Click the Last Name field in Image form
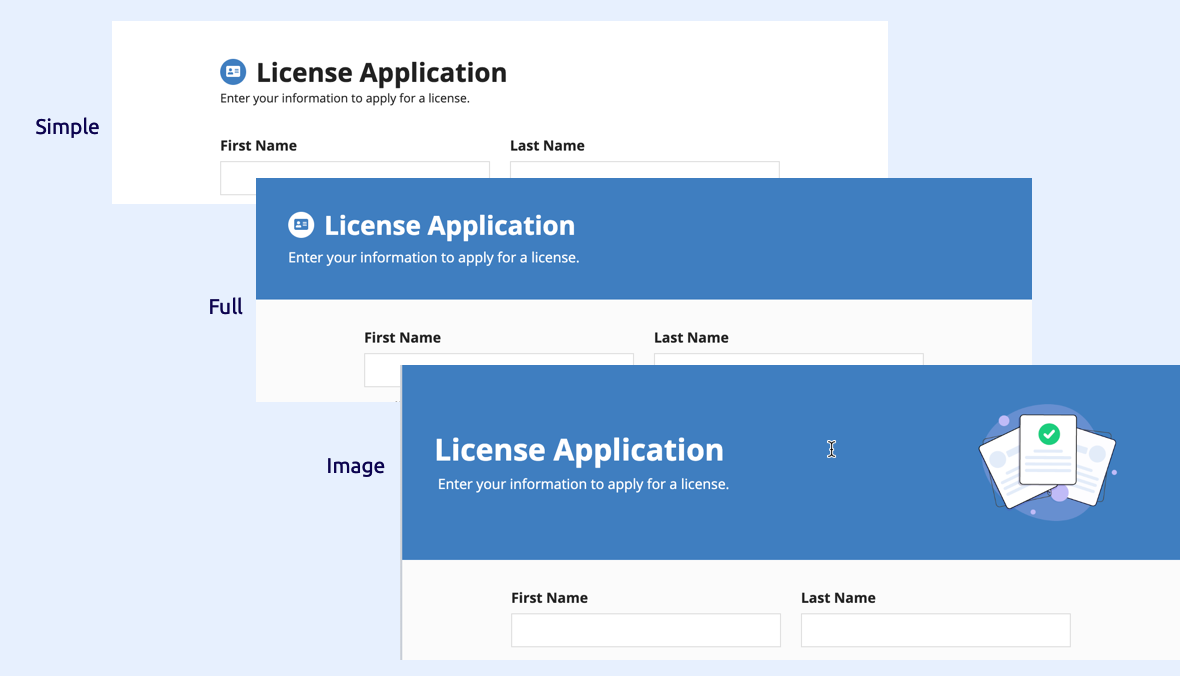The width and height of the screenshot is (1180, 676). [x=935, y=630]
